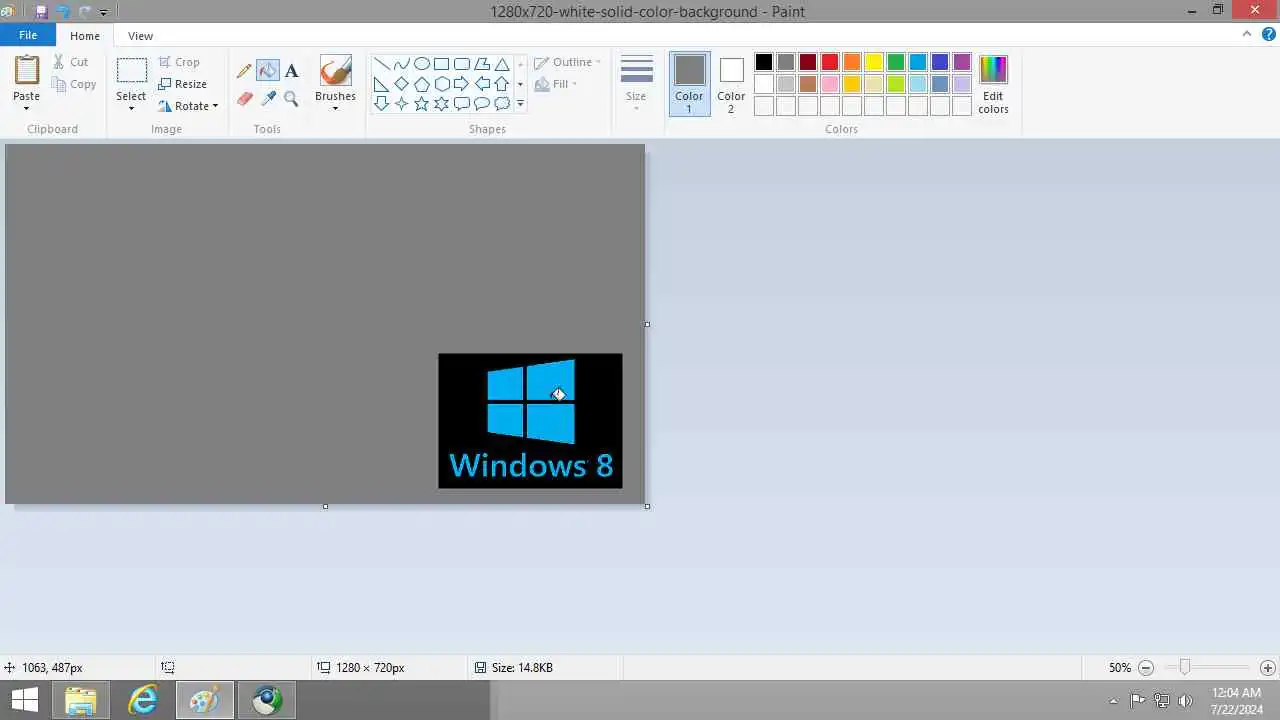
Task: Choose the Curve shape
Action: click(401, 64)
